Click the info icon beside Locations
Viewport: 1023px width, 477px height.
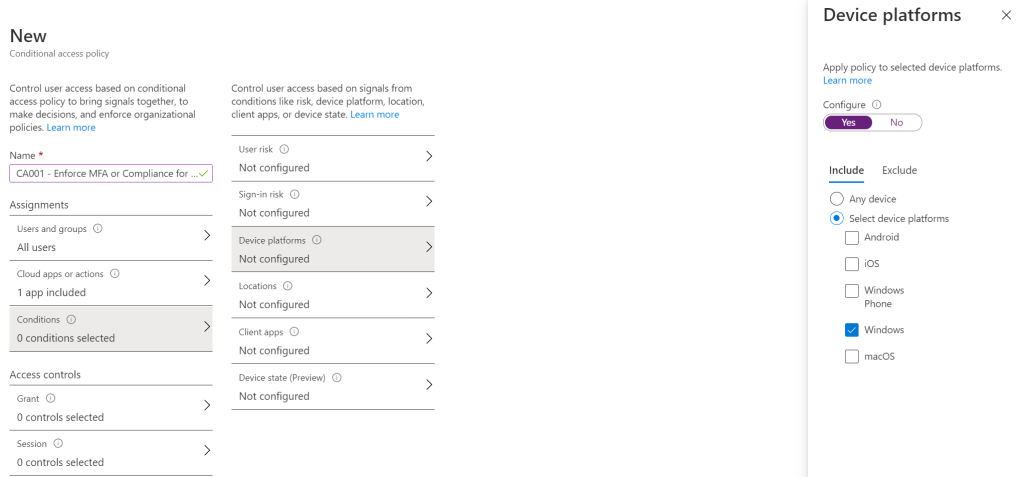coord(286,286)
